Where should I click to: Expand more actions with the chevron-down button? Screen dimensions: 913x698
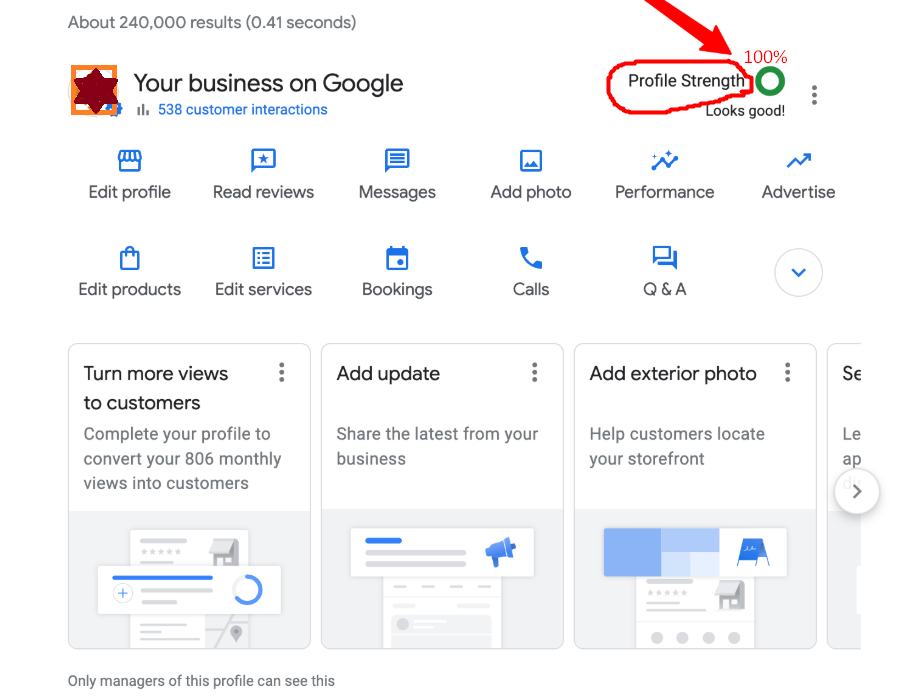(x=798, y=272)
